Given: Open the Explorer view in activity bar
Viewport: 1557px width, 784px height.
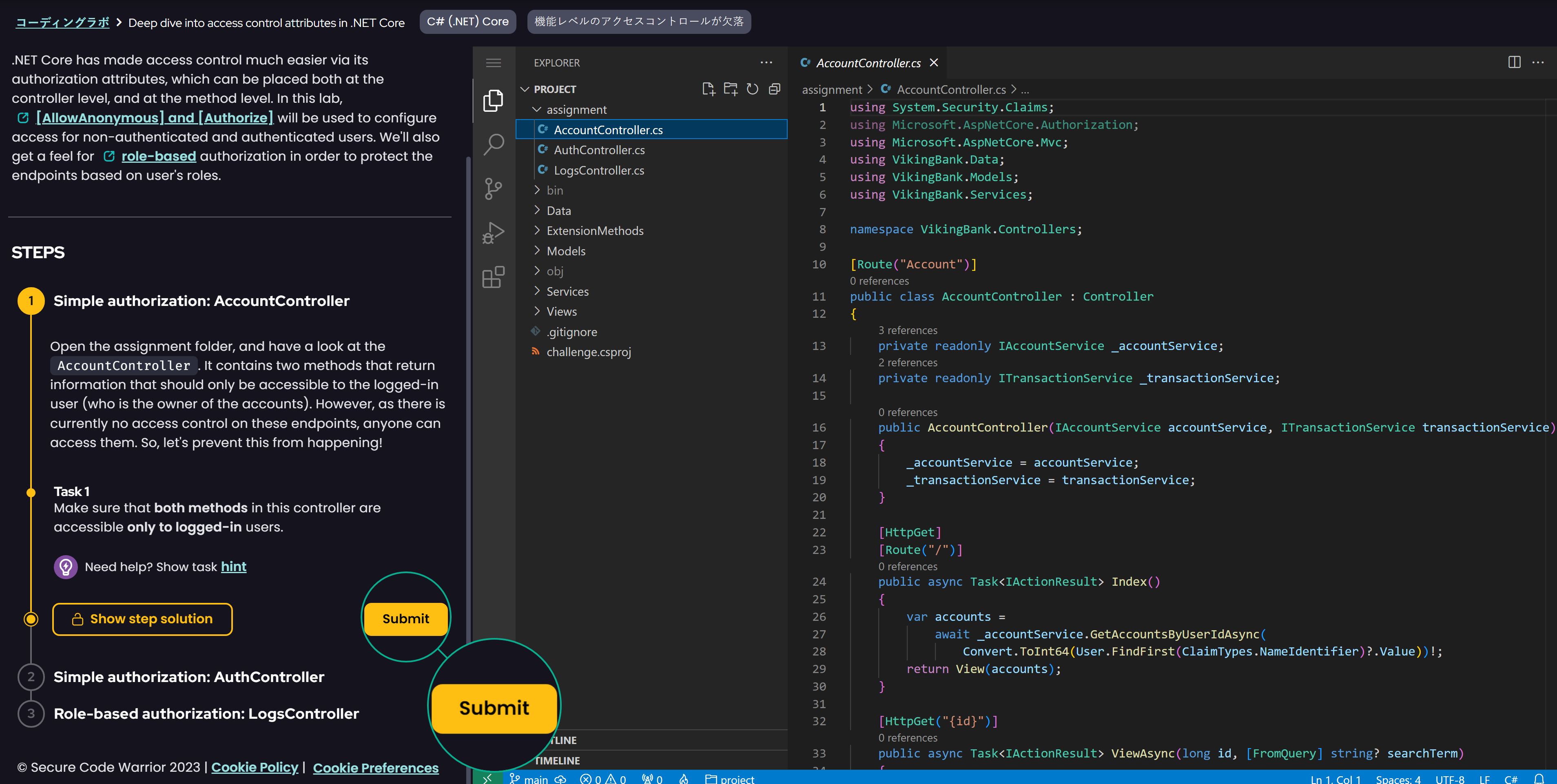Looking at the screenshot, I should (493, 100).
